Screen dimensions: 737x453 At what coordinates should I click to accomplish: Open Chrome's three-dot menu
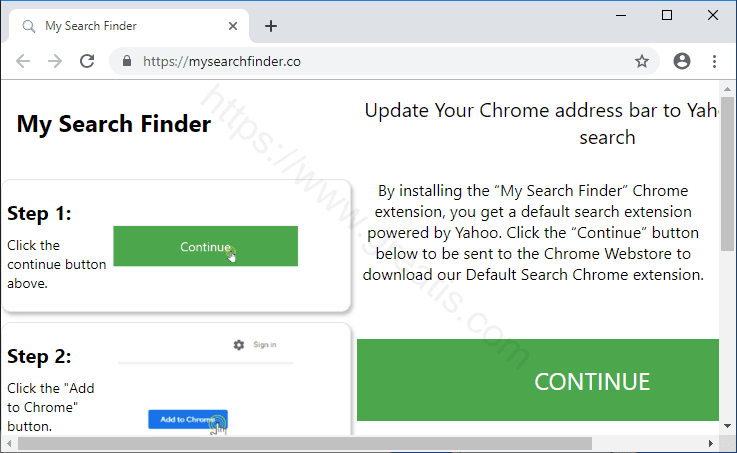pos(714,61)
